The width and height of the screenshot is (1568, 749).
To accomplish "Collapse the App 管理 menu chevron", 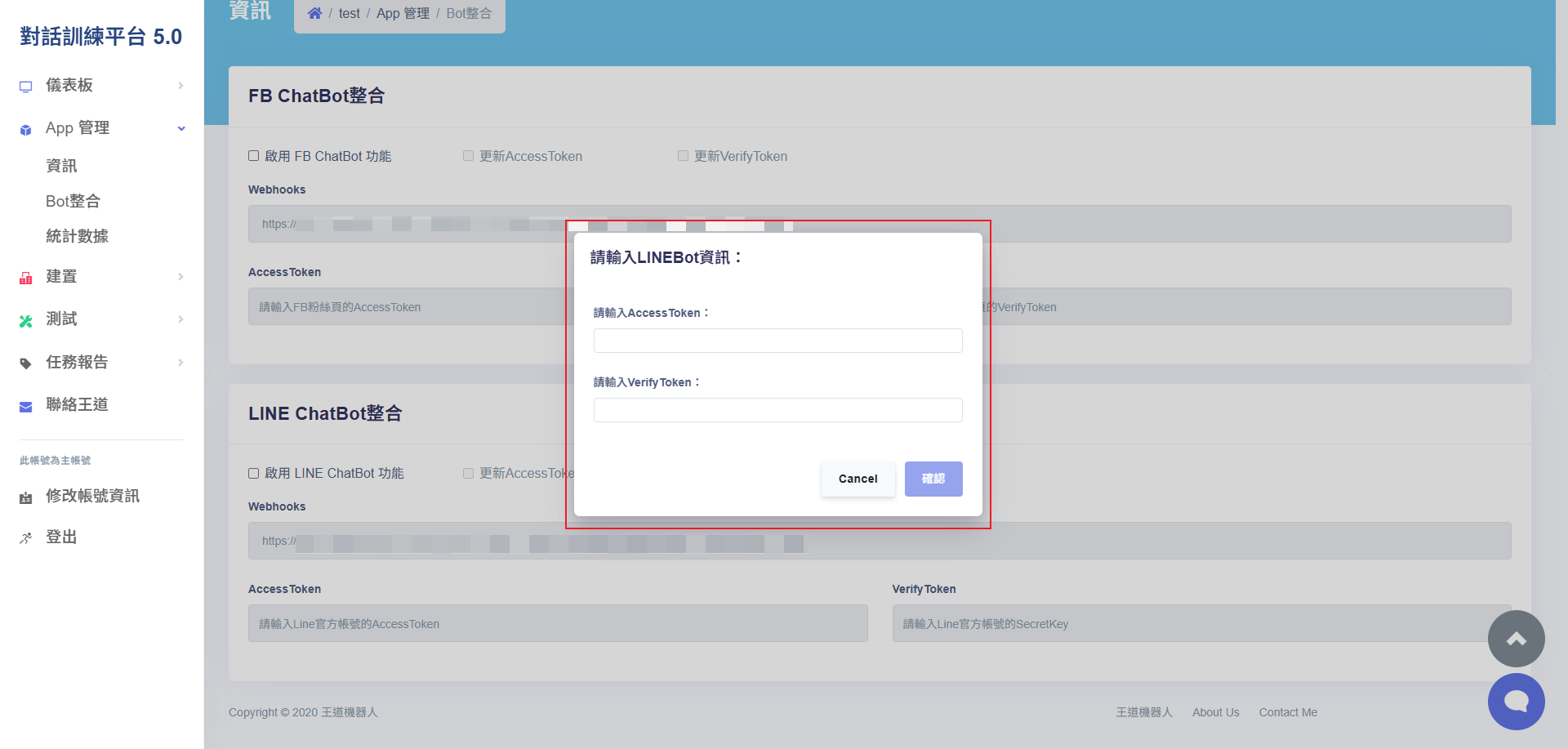I will pyautogui.click(x=180, y=128).
